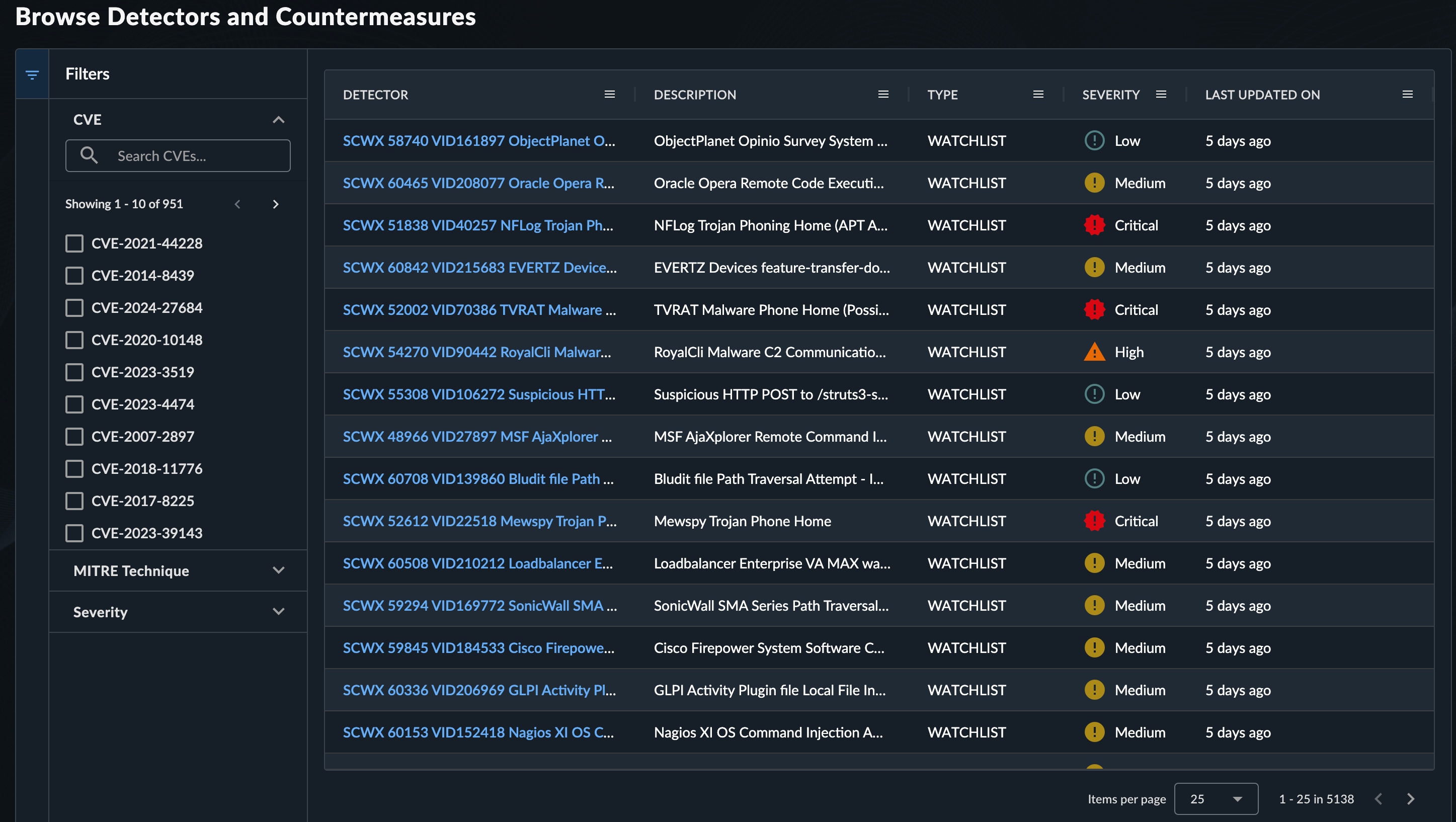Open SCWX 60336 GLPI Activity detector link
Image resolution: width=1456 pixels, height=822 pixels.
(x=479, y=690)
